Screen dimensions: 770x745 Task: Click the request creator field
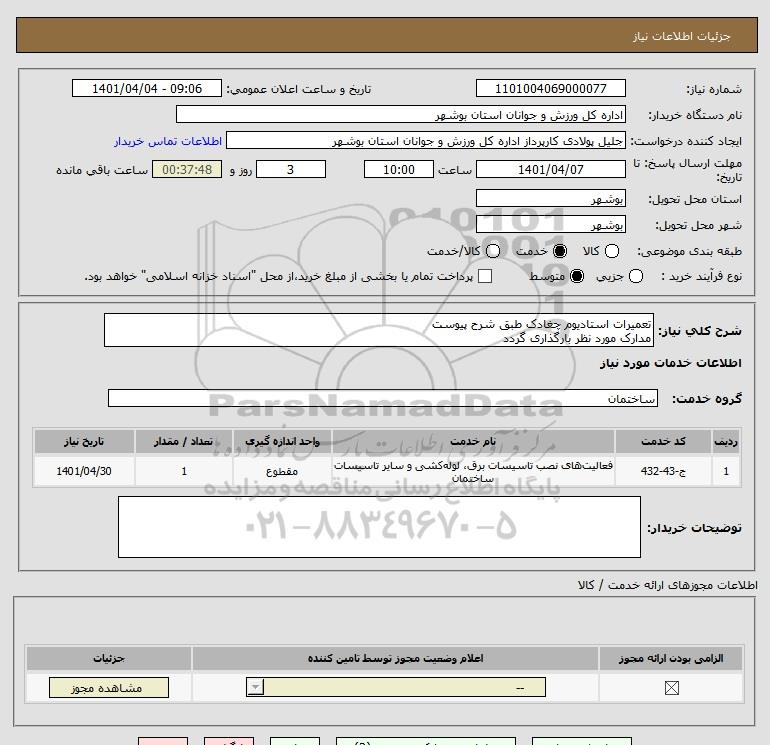426,140
